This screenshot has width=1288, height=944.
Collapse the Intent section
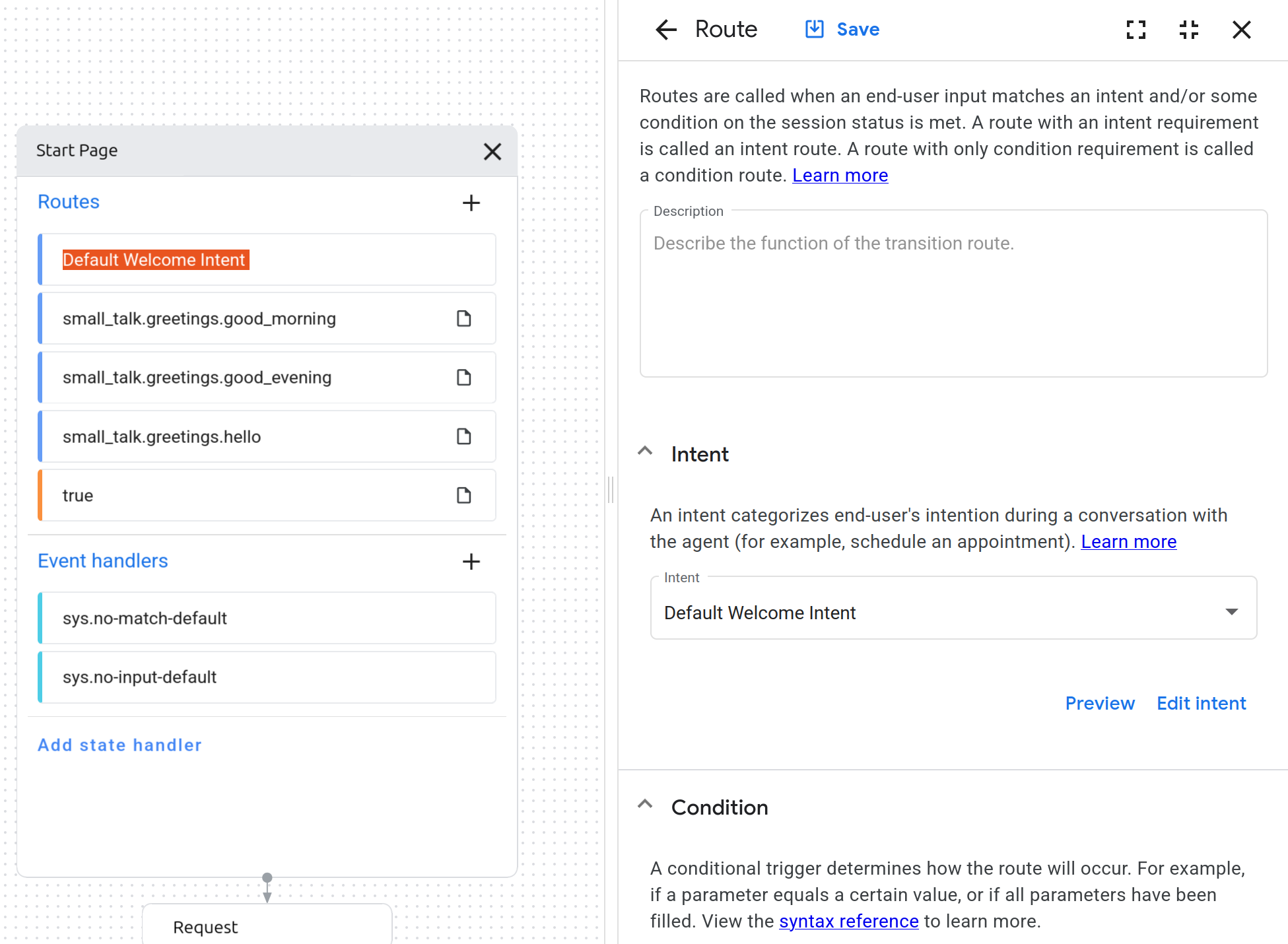645,452
